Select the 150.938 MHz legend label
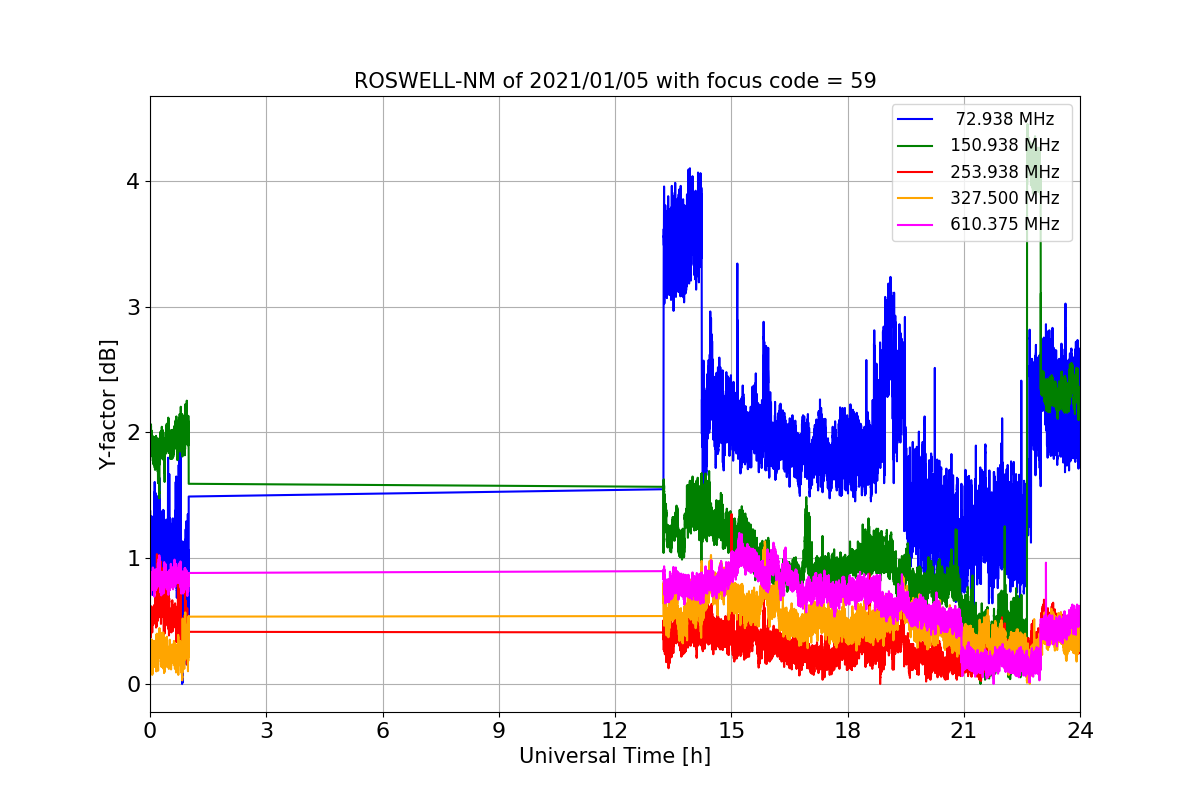 (x=1005, y=145)
